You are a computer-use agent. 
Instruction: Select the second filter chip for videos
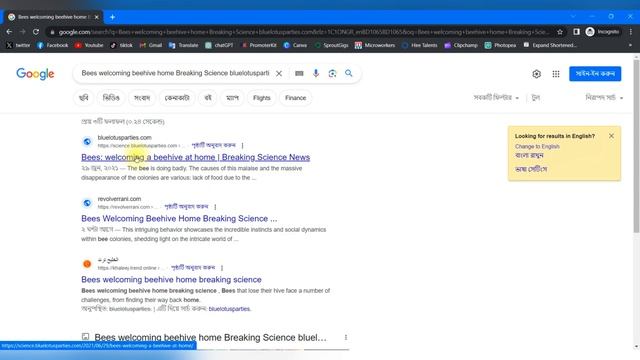pos(111,98)
